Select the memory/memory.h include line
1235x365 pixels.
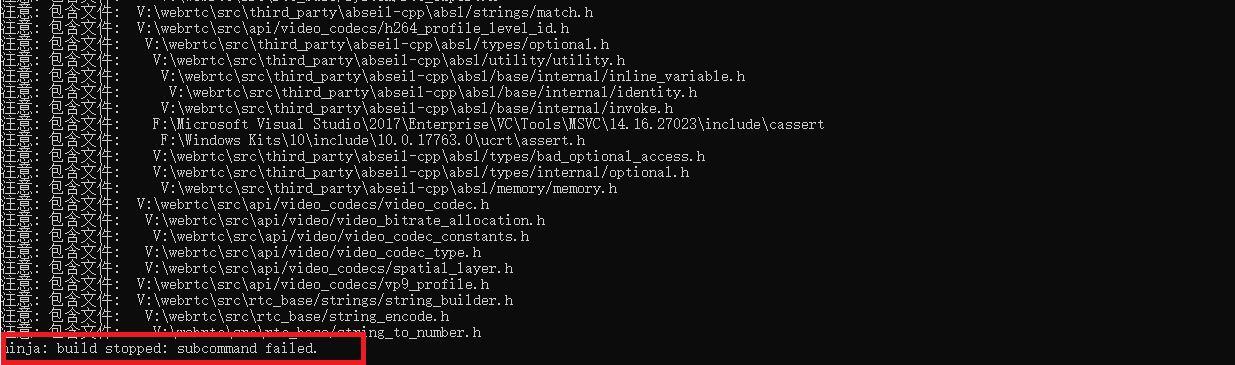[x=309, y=189]
